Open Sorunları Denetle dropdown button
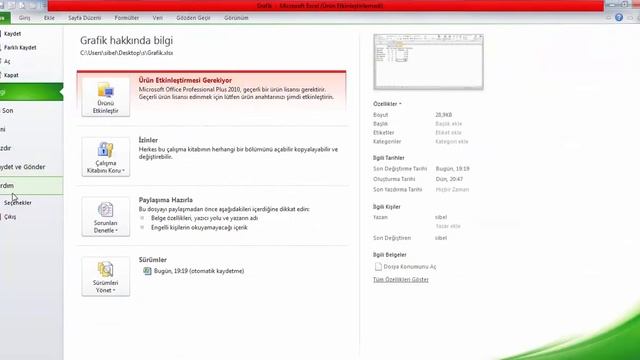This screenshot has width=640, height=360. [x=106, y=217]
